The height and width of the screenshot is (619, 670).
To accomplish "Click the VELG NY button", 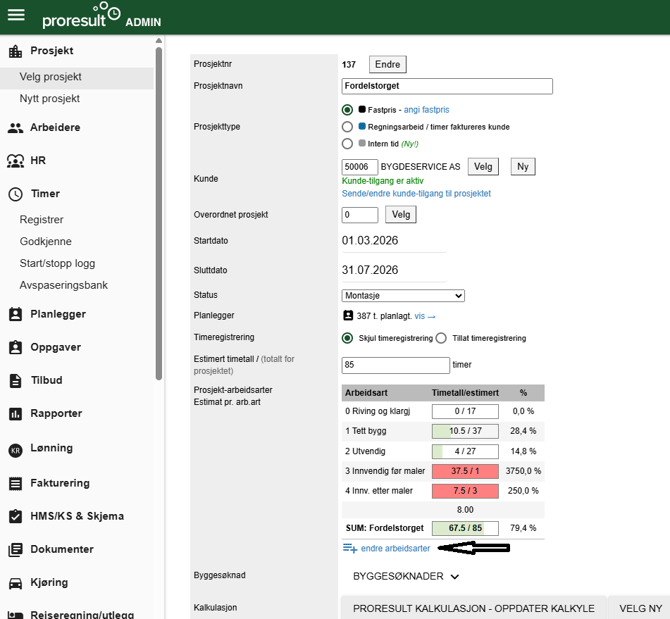I will (640, 608).
